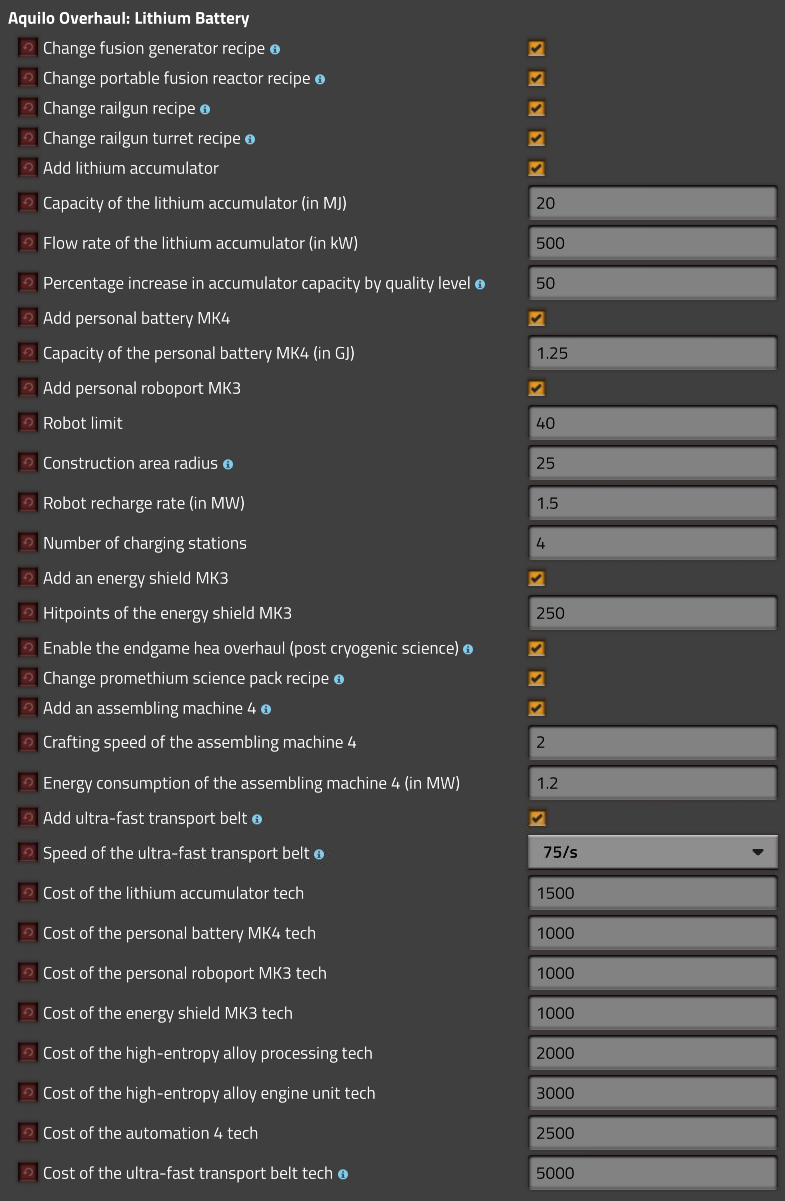This screenshot has width=785, height=1201.
Task: Click info icon by 'Change promethium science pack recipe'
Action: coord(338,679)
